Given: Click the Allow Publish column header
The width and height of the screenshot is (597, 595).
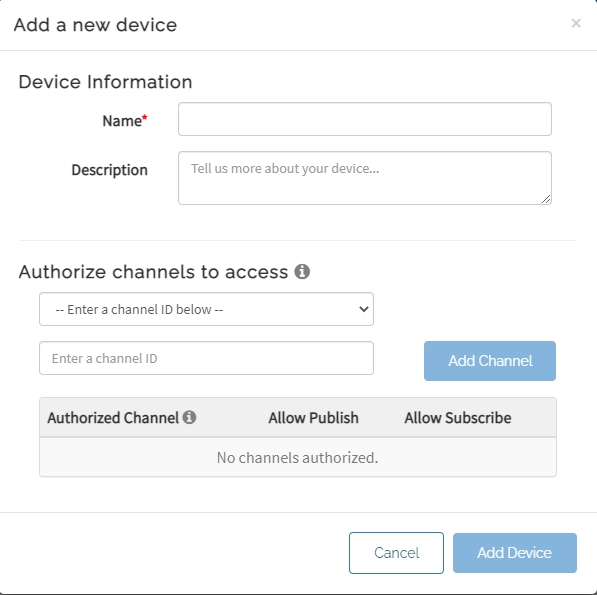Looking at the screenshot, I should [313, 418].
